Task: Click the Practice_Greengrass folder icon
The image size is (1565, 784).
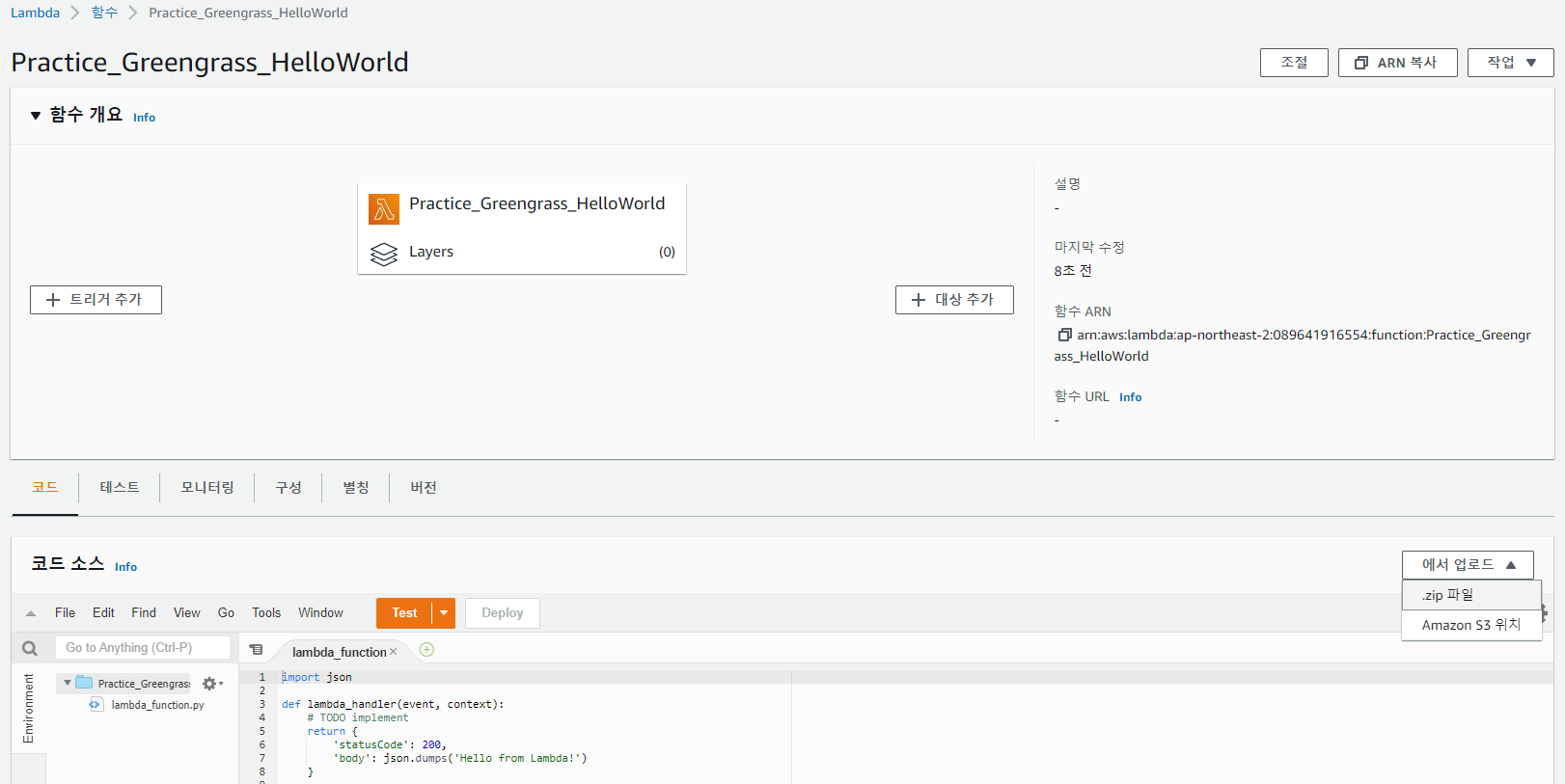Action: pos(84,683)
